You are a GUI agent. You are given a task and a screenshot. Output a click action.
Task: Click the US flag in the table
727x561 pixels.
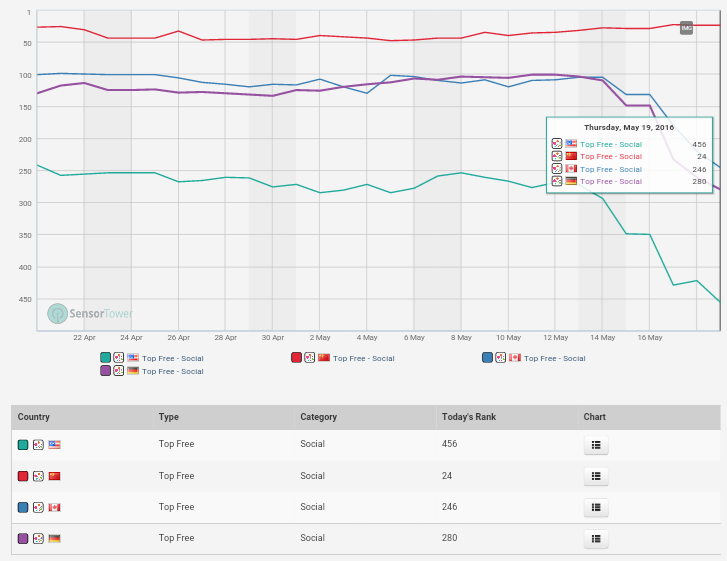[x=55, y=444]
